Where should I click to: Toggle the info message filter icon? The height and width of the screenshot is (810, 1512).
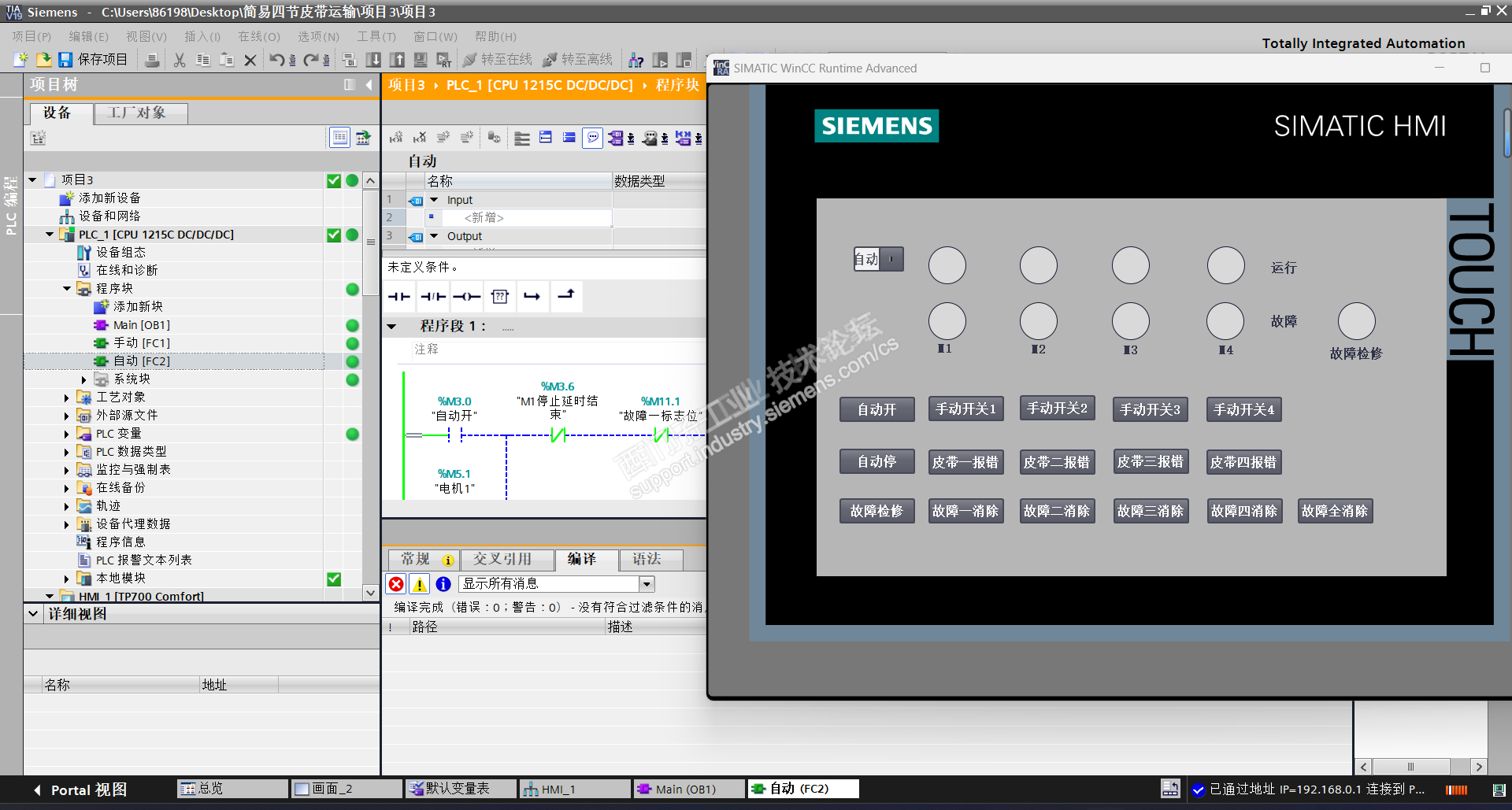[443, 584]
